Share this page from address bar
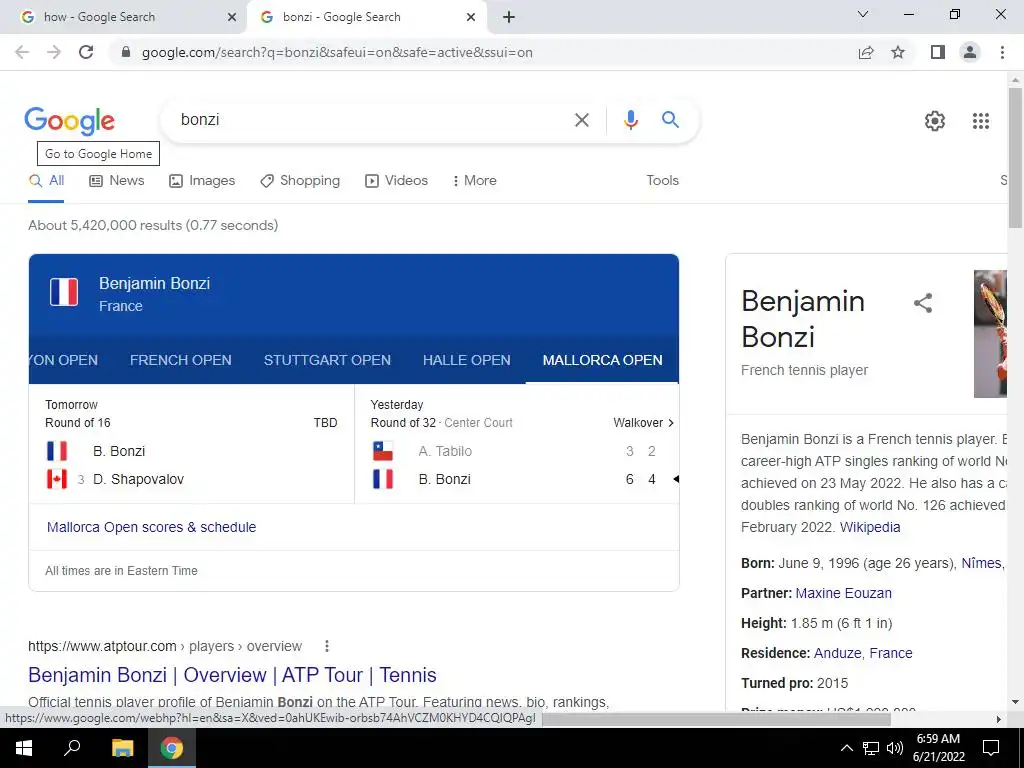The image size is (1024, 768). 866,52
